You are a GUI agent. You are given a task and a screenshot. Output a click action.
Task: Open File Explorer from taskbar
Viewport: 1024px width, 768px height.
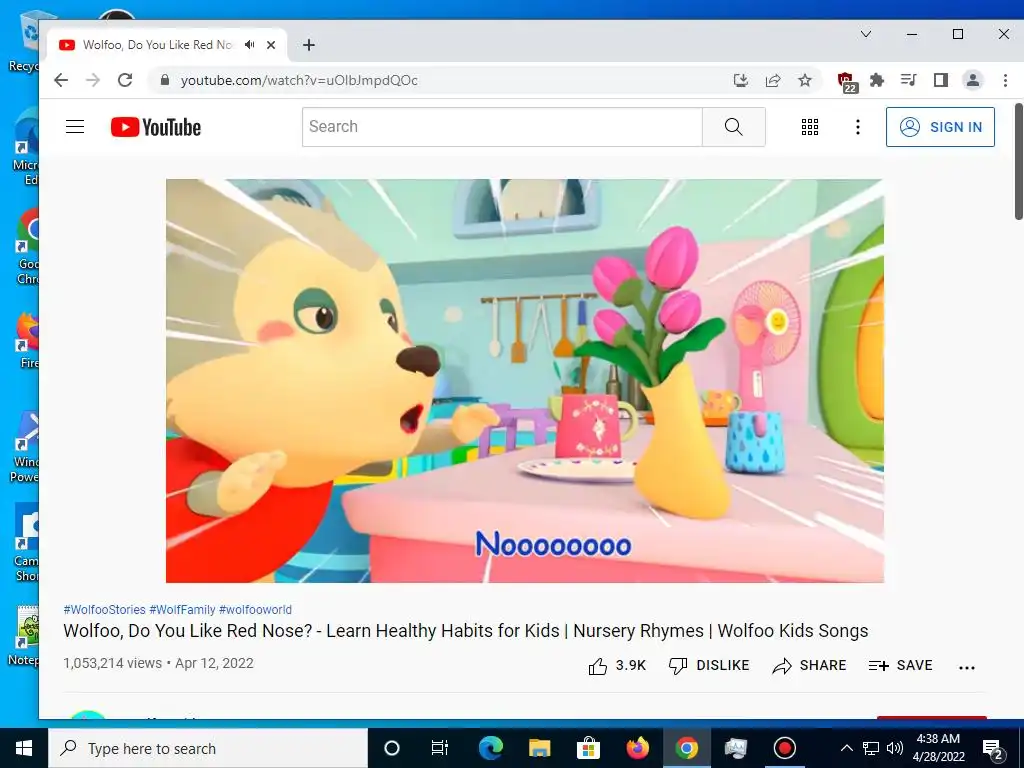539,748
